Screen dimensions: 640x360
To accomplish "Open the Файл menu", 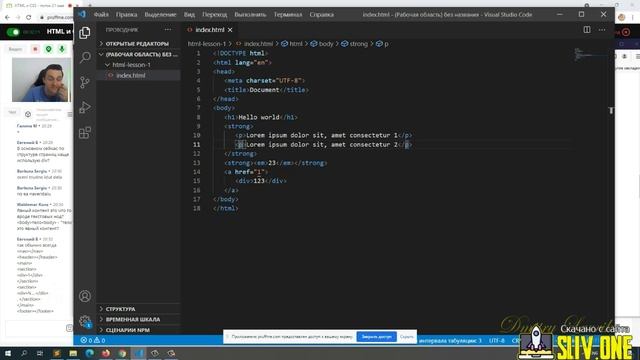I will (101, 14).
